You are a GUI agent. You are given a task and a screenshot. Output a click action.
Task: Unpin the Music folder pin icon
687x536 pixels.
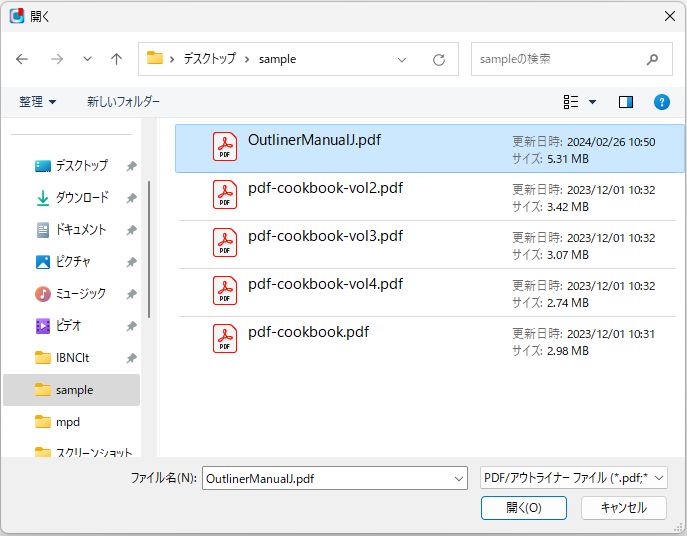[132, 294]
